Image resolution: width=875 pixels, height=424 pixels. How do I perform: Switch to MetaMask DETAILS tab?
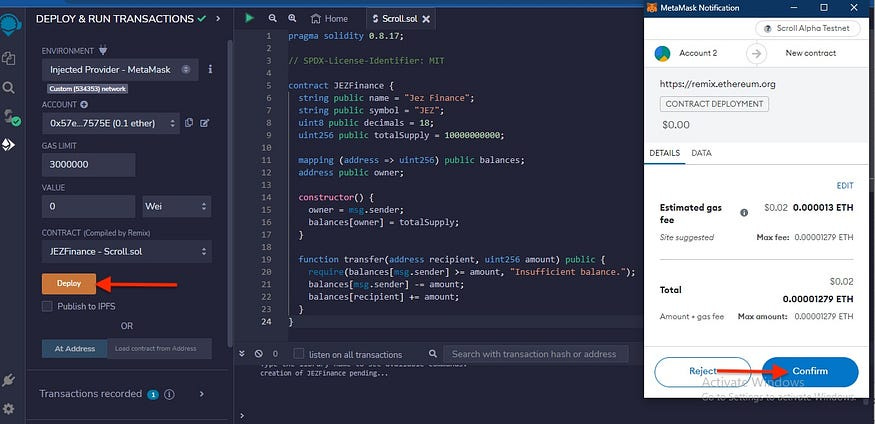pyautogui.click(x=665, y=153)
